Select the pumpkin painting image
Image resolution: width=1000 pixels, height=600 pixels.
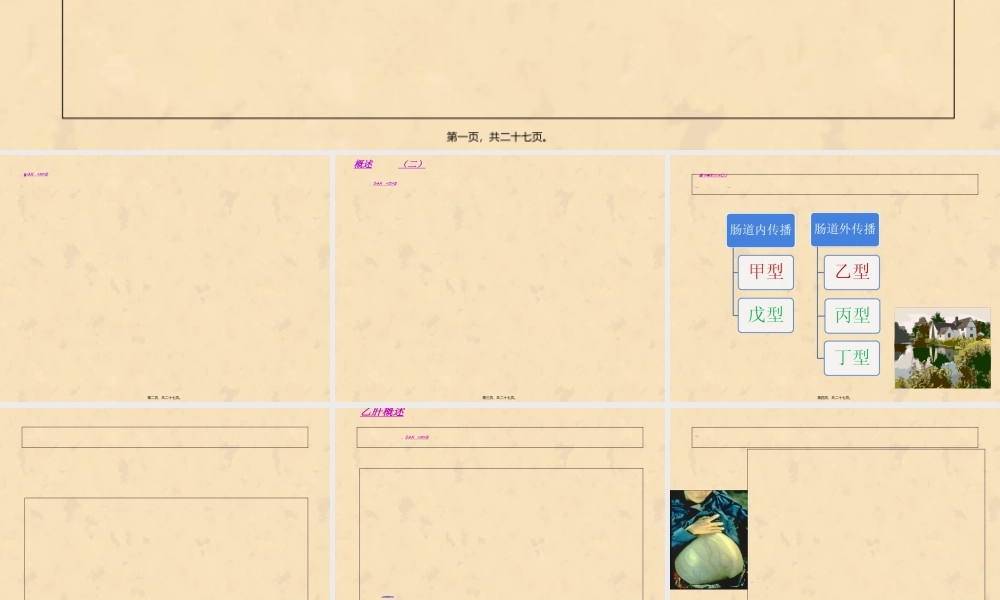point(707,538)
